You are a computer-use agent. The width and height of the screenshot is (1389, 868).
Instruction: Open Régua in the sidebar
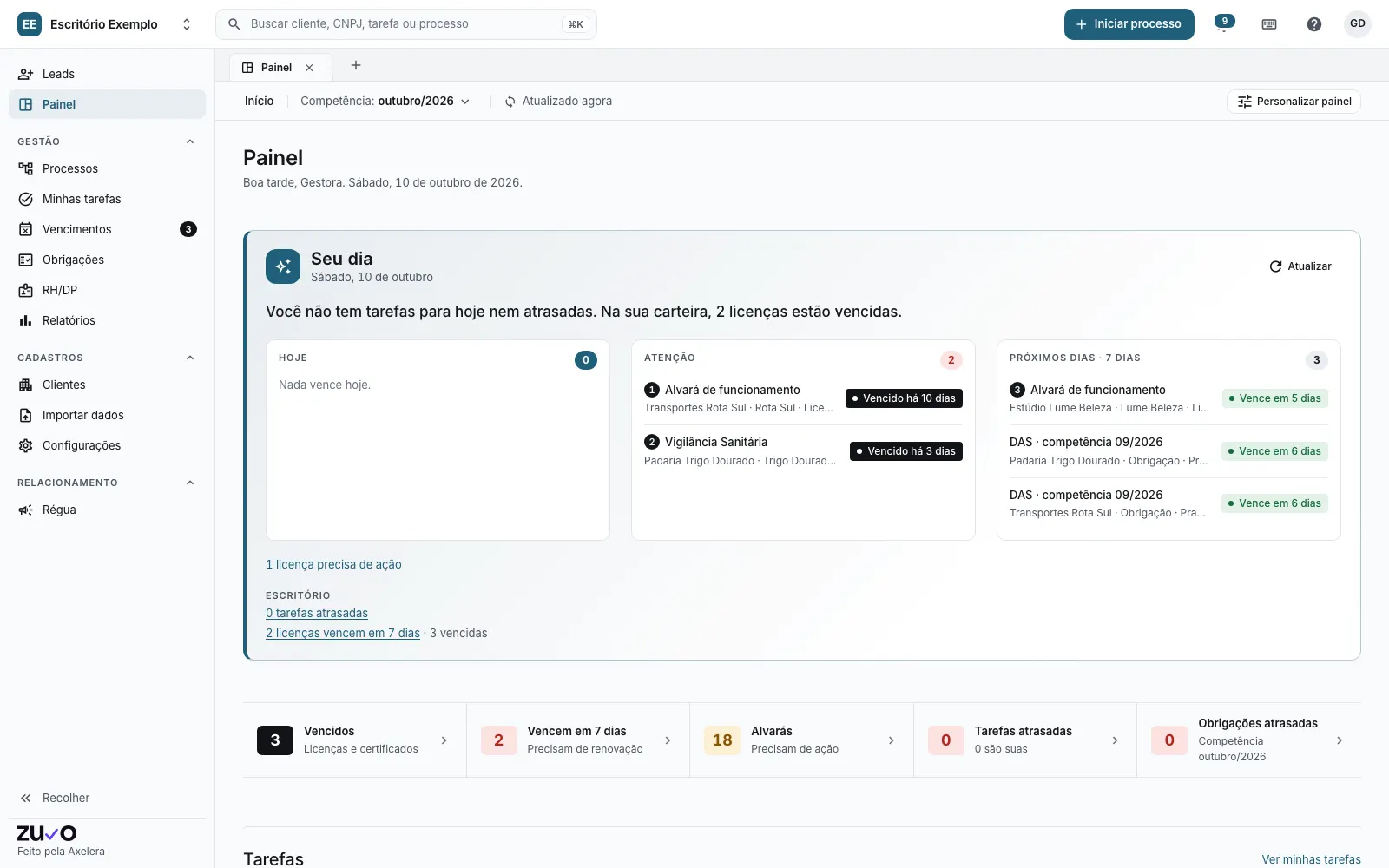pos(107,510)
